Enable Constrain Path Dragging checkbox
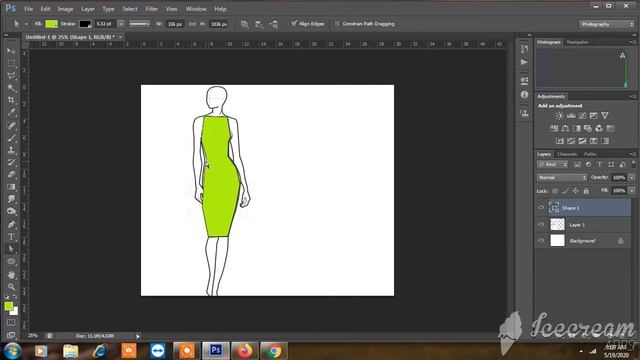 pyautogui.click(x=337, y=24)
